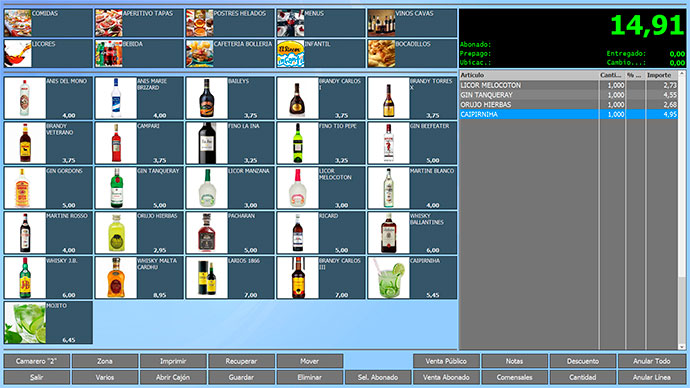Add Orujo Hierbas bottle to order
Image resolution: width=690 pixels, height=388 pixels.
pos(139,233)
